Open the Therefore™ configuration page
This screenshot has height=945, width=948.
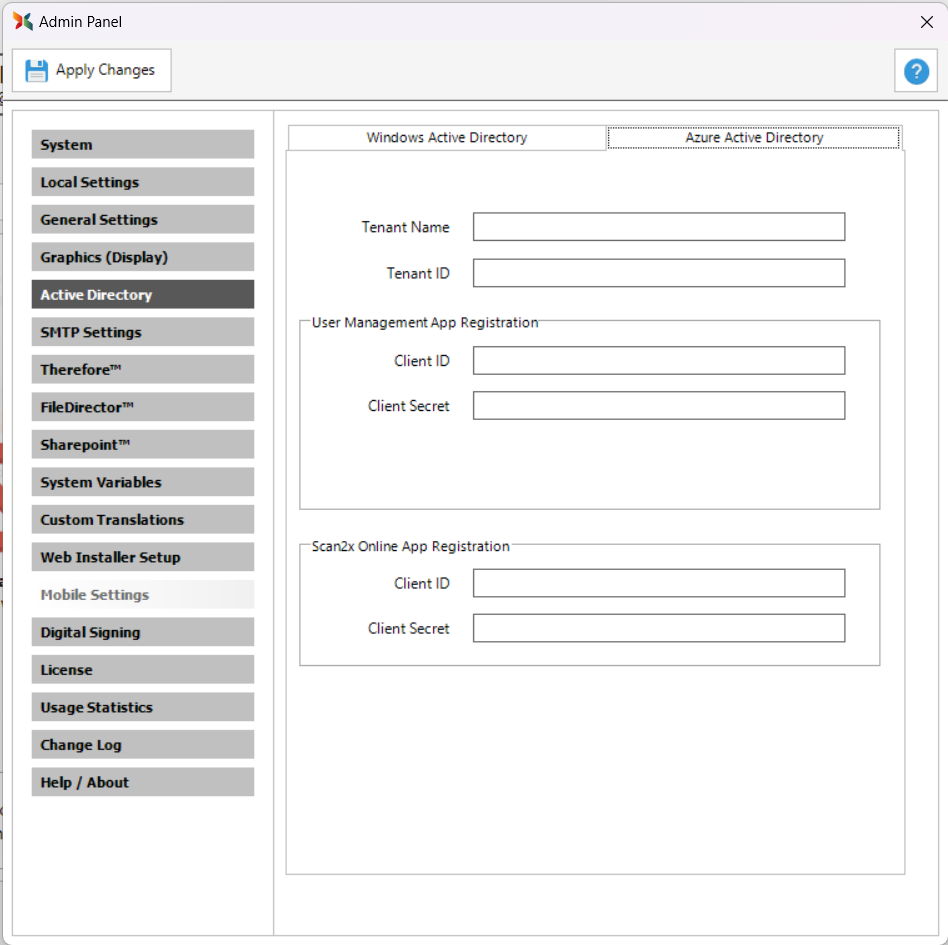(x=142, y=370)
